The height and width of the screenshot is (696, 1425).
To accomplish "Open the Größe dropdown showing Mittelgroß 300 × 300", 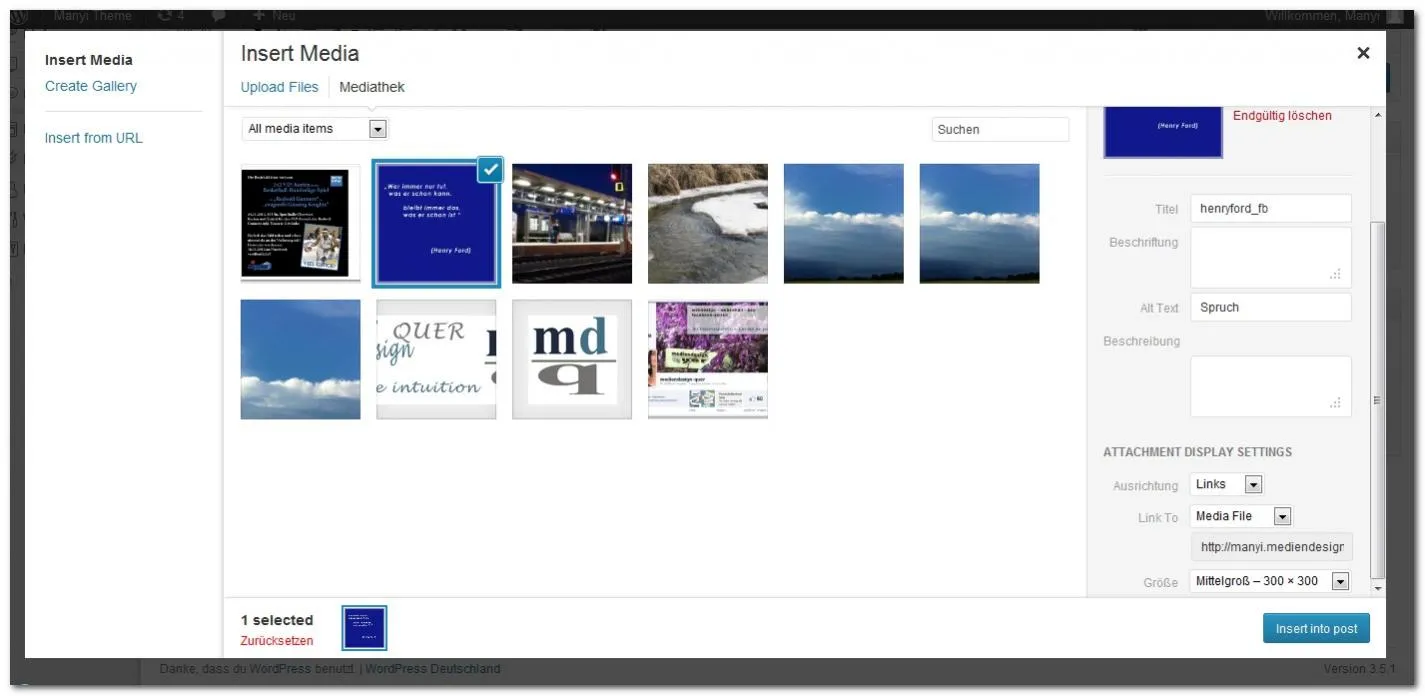I will (1270, 581).
